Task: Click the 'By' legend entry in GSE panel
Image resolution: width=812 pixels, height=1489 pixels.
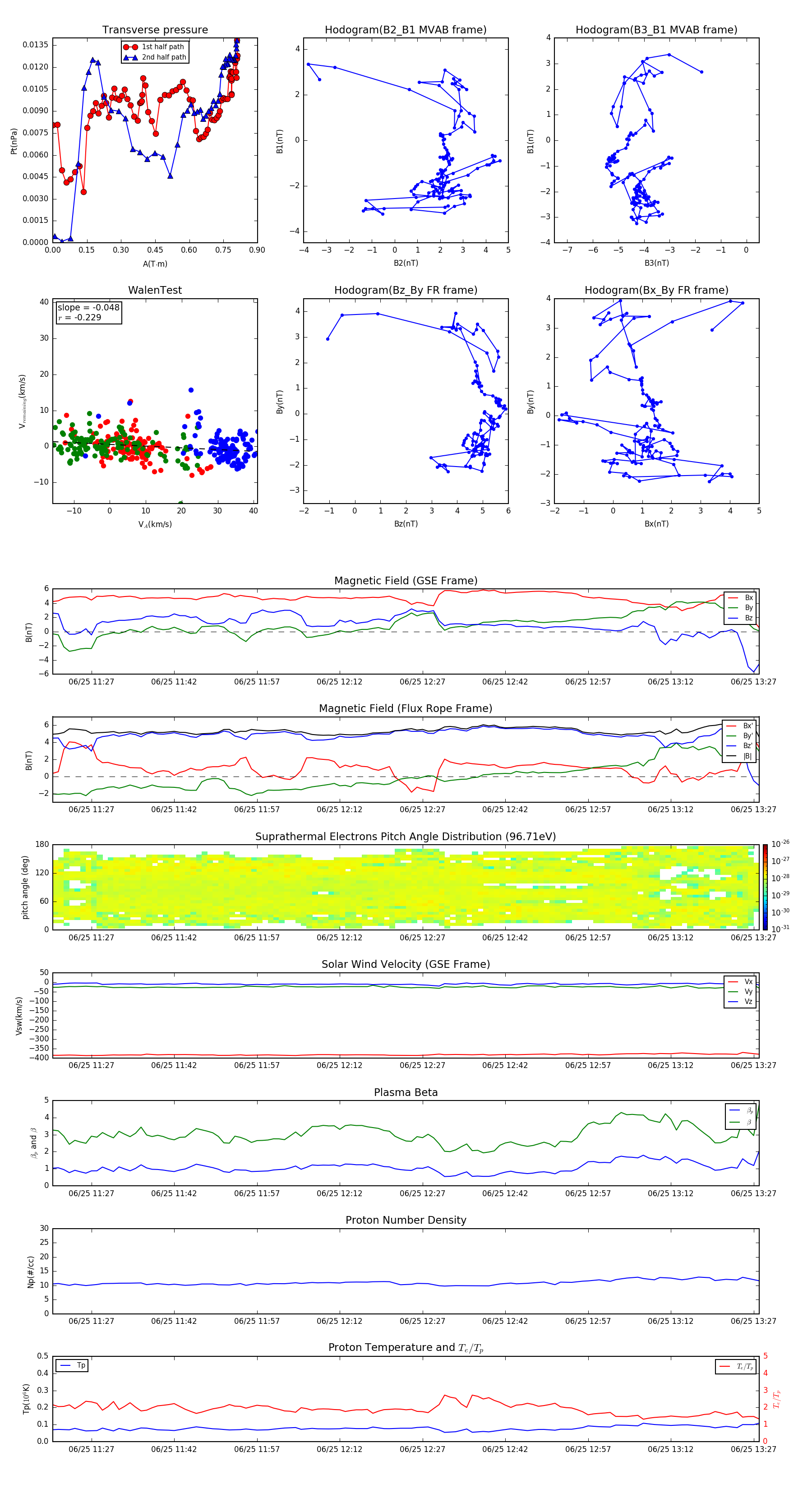Action: [x=741, y=607]
